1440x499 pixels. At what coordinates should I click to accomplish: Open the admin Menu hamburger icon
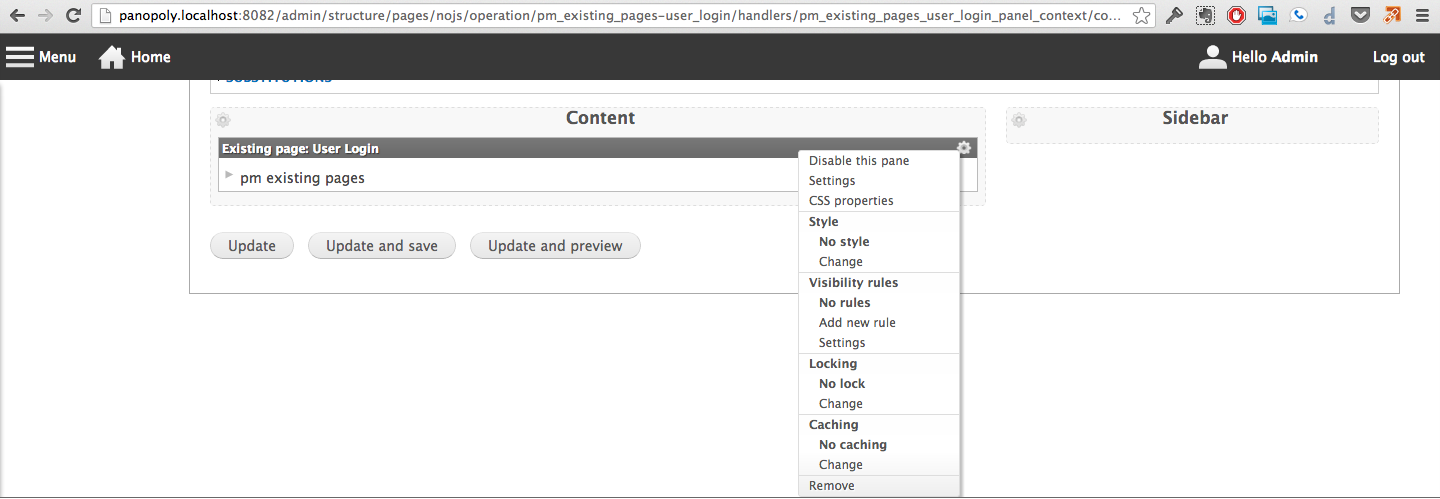point(20,57)
